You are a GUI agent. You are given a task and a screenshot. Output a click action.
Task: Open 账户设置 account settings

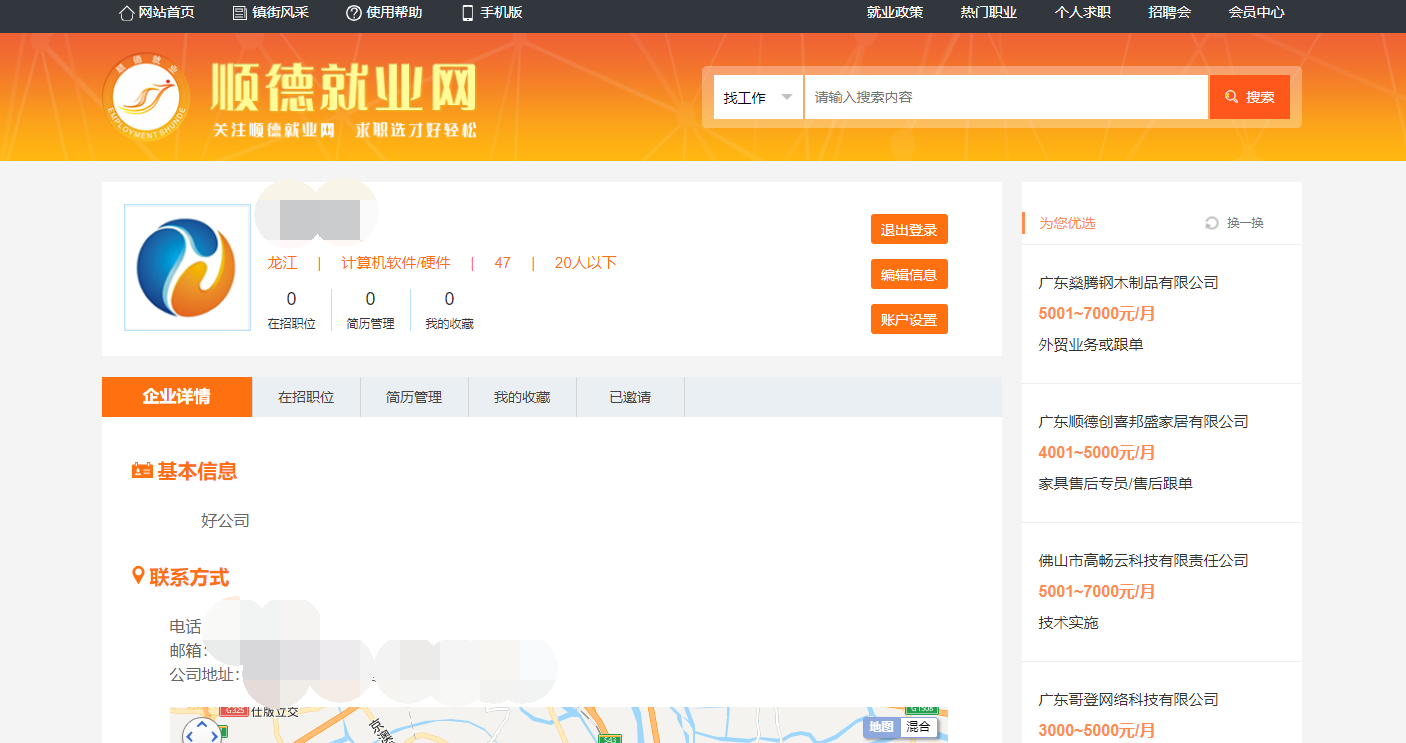(909, 319)
